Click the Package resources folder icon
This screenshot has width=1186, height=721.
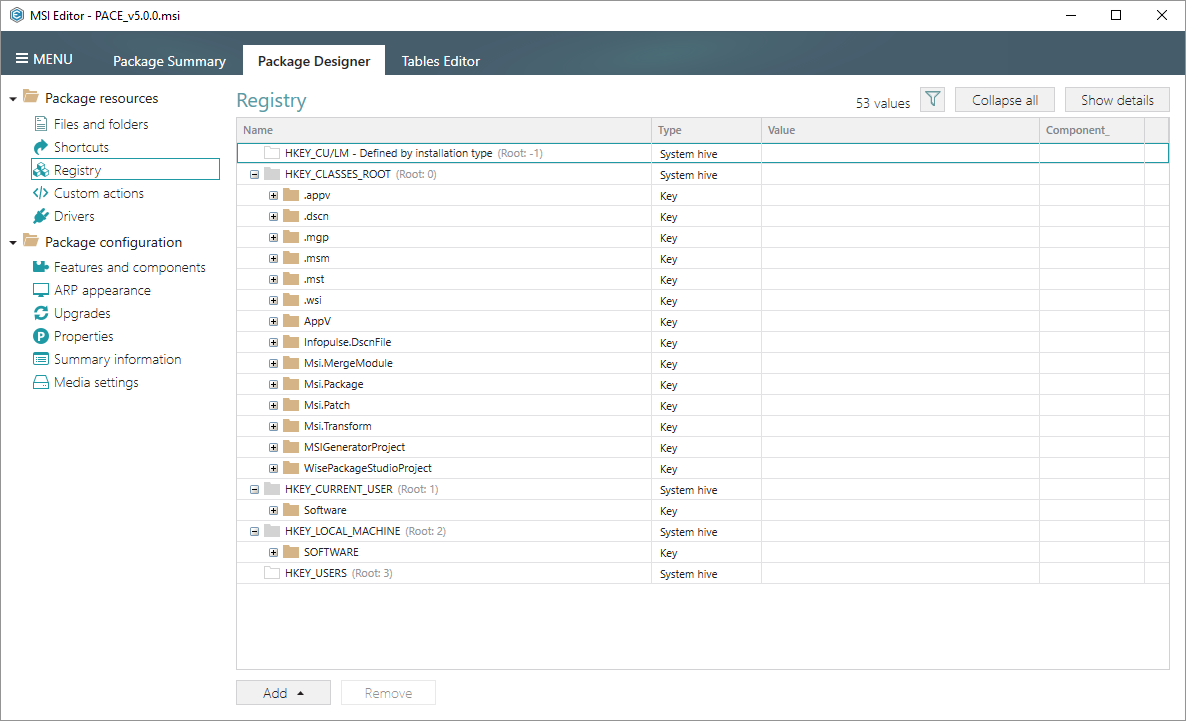31,96
